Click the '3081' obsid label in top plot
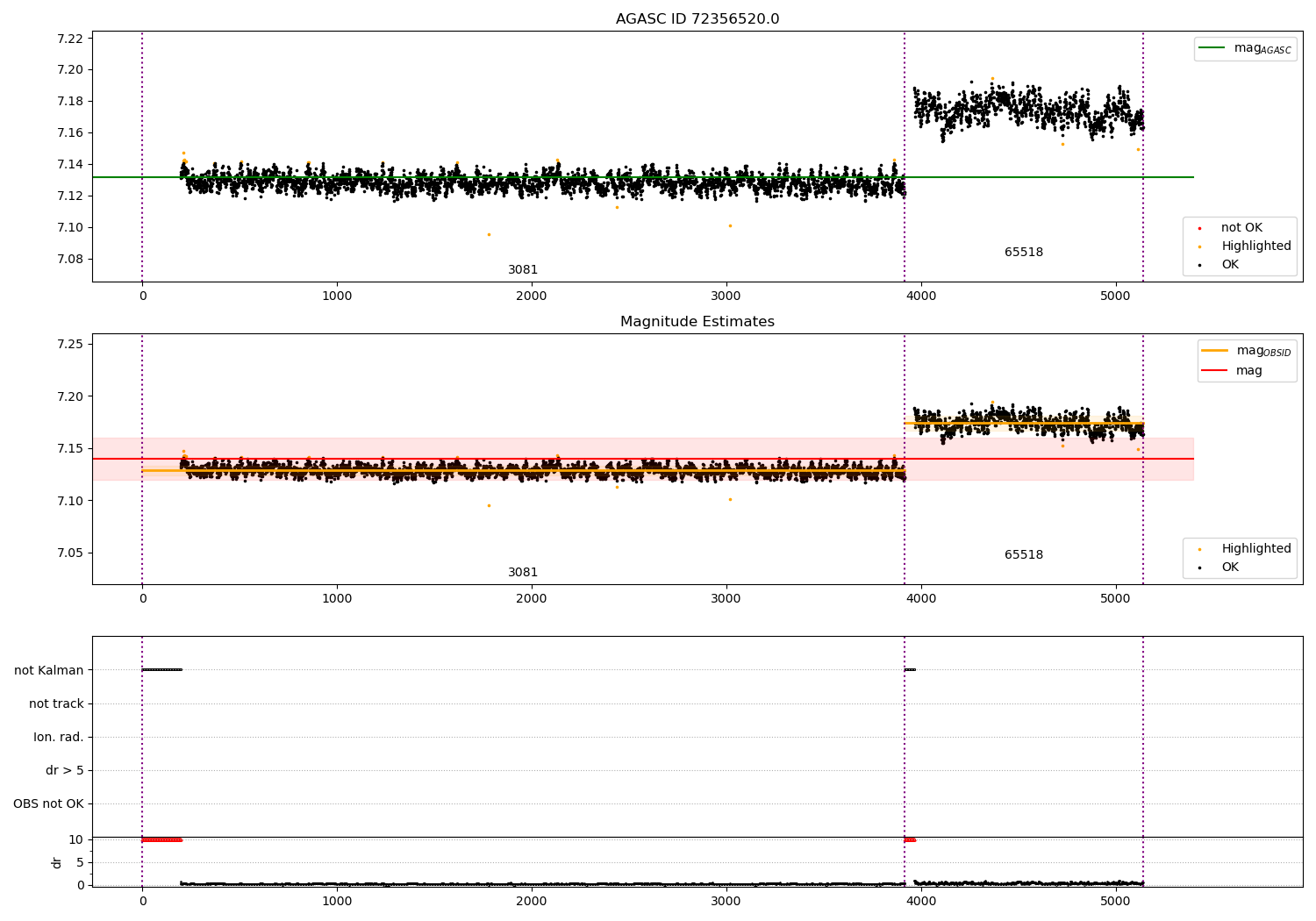The height and width of the screenshot is (921, 1316). 523,270
